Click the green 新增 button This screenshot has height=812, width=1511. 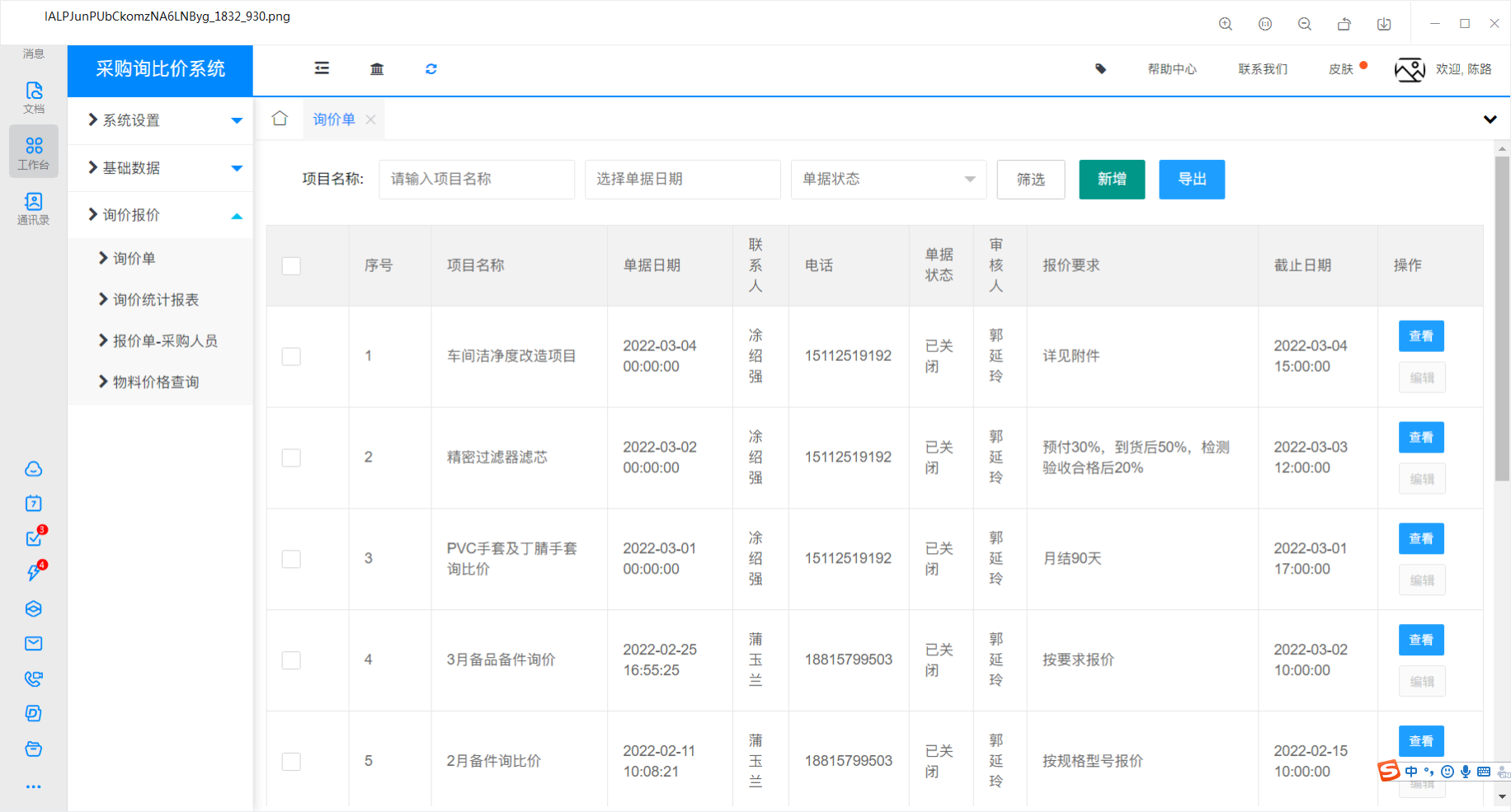tap(1111, 179)
